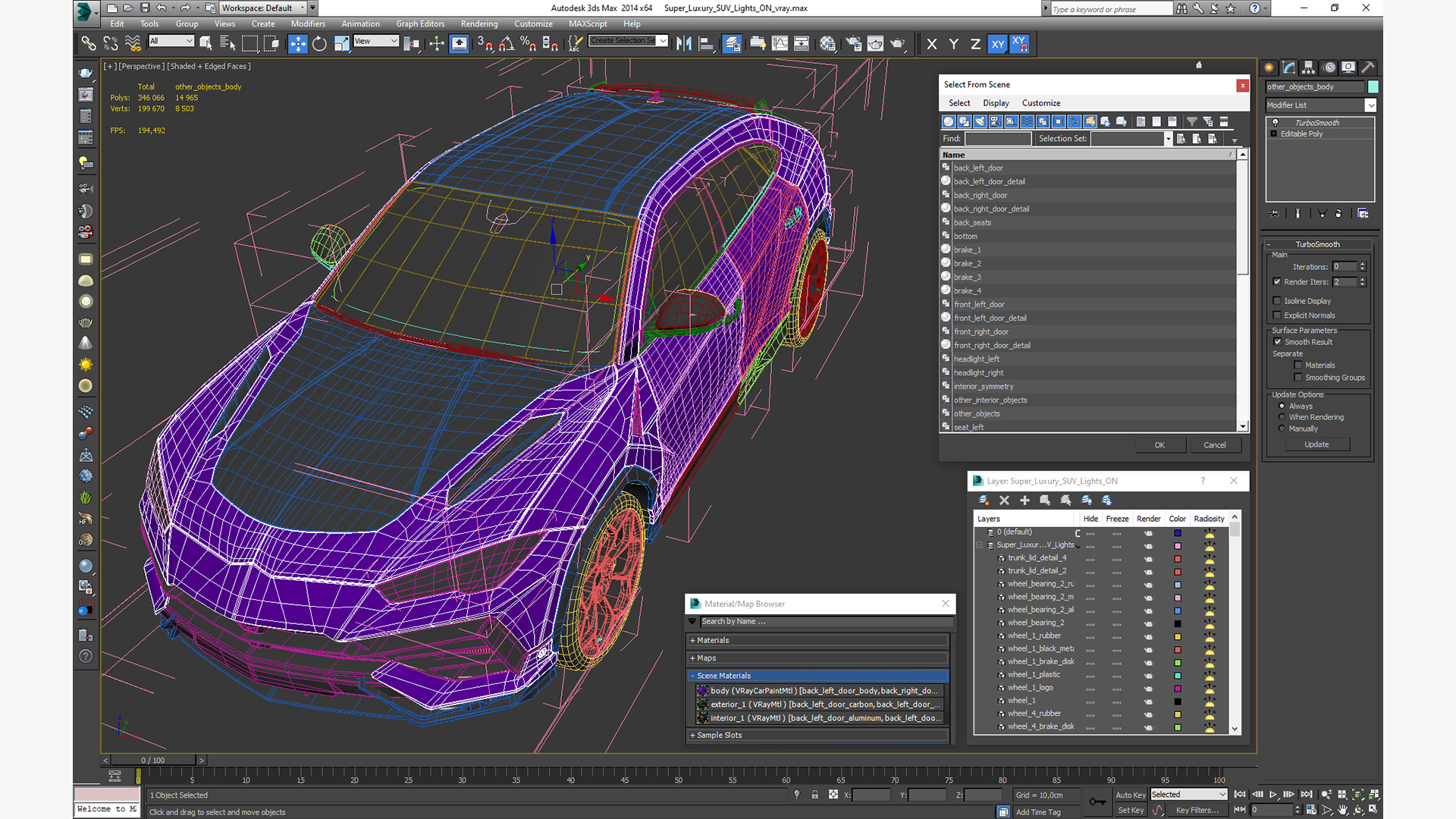Click object color swatch beside other_objects_body name
The width and height of the screenshot is (1456, 819).
[x=1373, y=87]
